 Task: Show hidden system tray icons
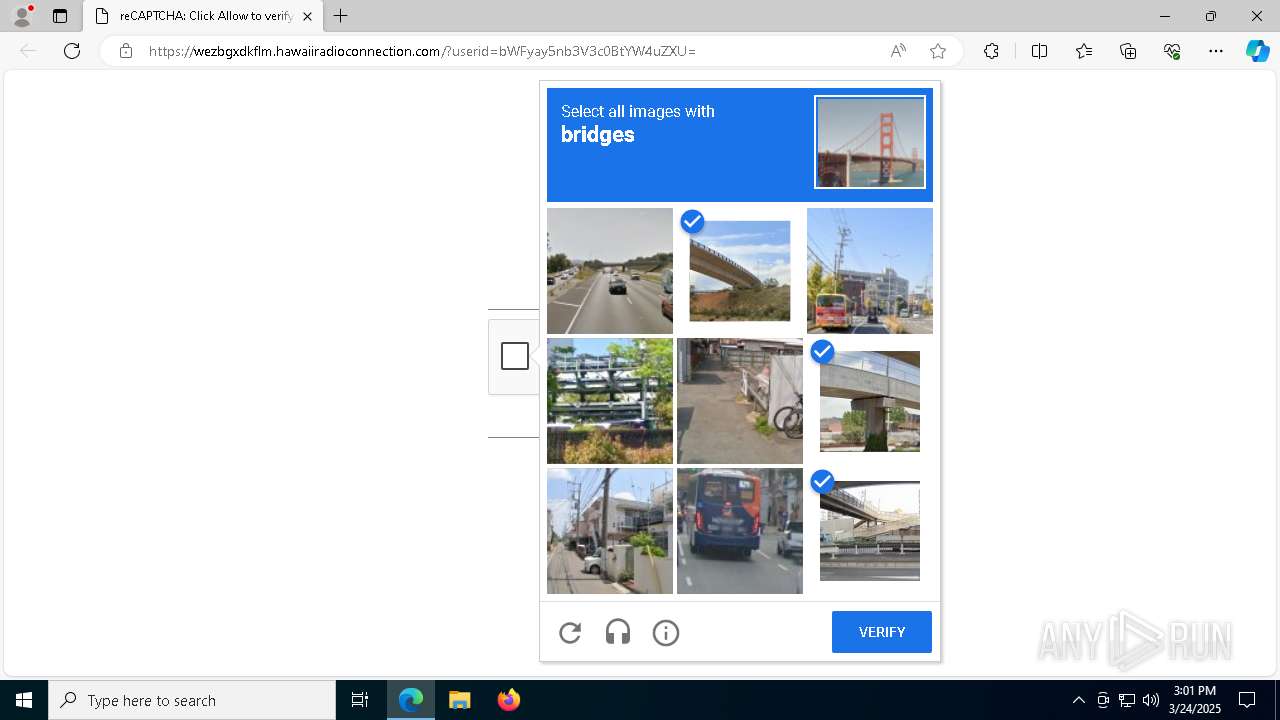[1078, 700]
